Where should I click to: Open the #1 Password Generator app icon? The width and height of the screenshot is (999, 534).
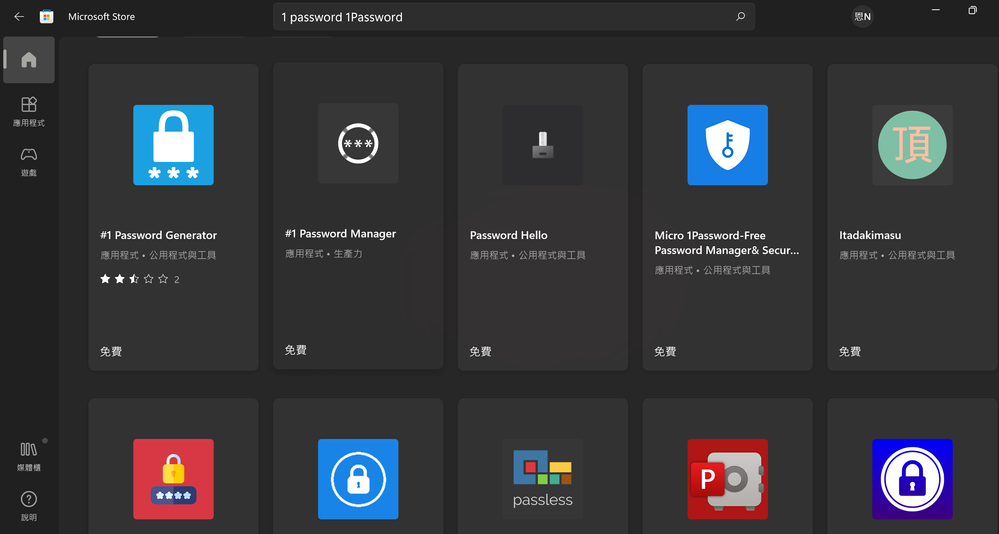[x=173, y=145]
